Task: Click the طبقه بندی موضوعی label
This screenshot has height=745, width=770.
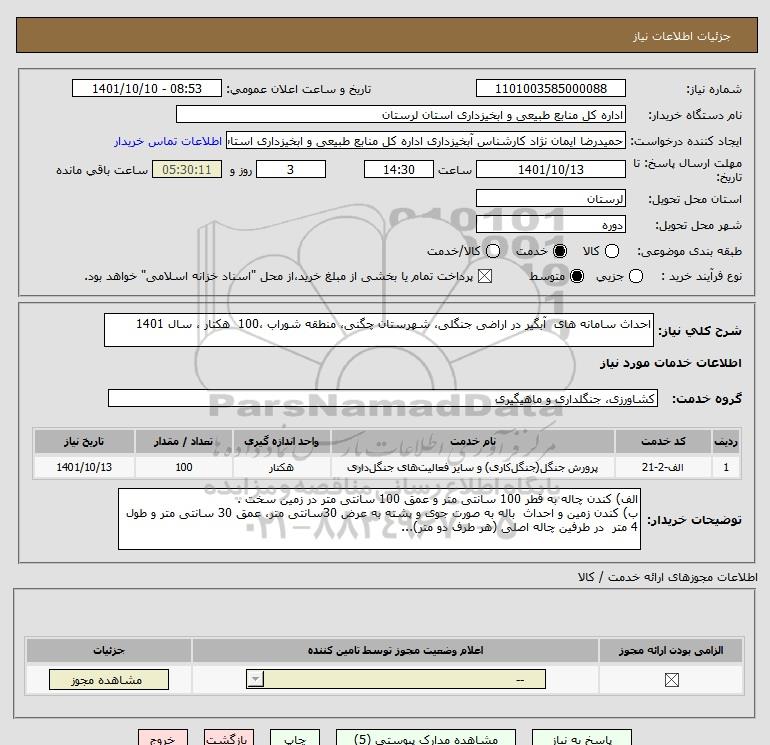Action: coord(689,251)
